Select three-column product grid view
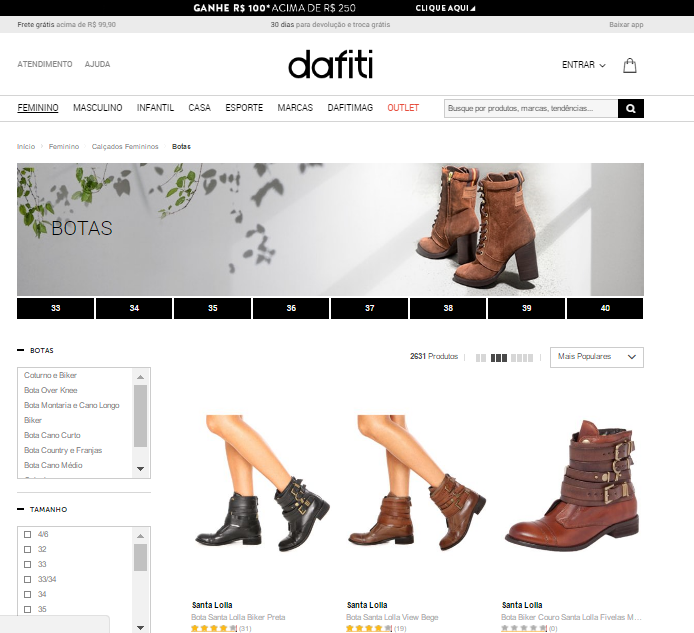Viewport: 694px width, 633px height. (x=500, y=357)
